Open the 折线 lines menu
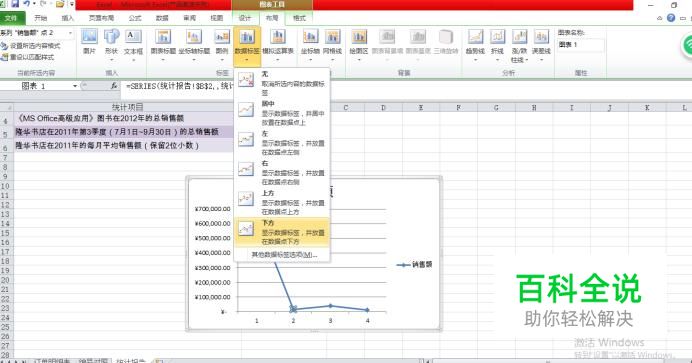This screenshot has height=363, width=692. click(x=497, y=44)
